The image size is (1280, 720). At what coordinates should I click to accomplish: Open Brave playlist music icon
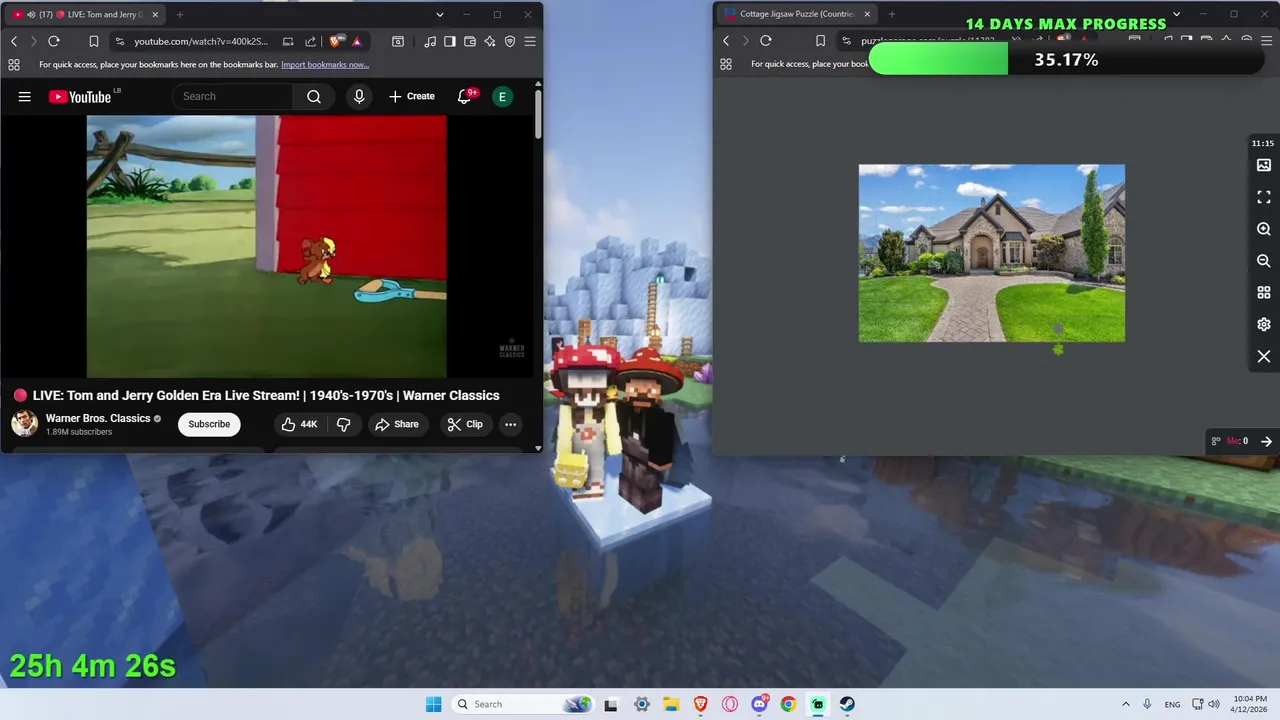tap(429, 41)
